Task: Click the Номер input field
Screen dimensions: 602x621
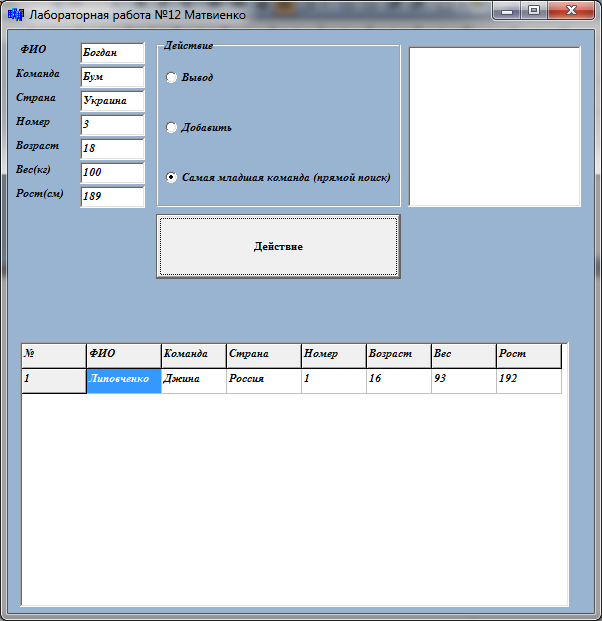Action: tap(112, 124)
